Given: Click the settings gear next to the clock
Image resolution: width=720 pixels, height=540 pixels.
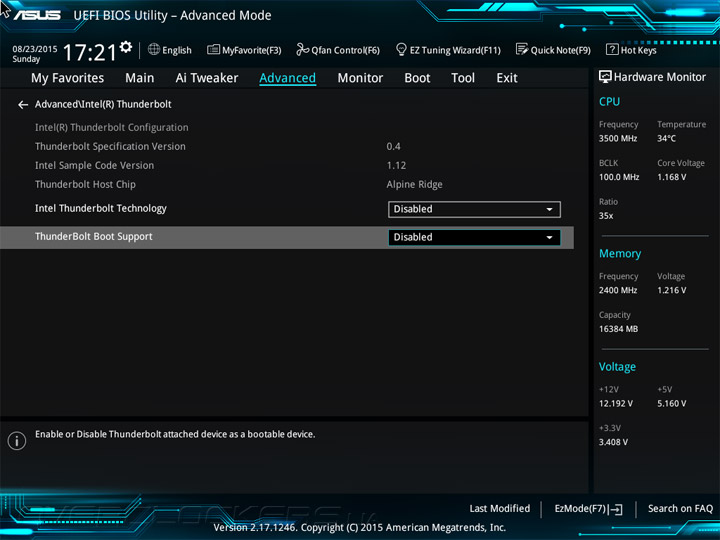Looking at the screenshot, I should click(126, 46).
